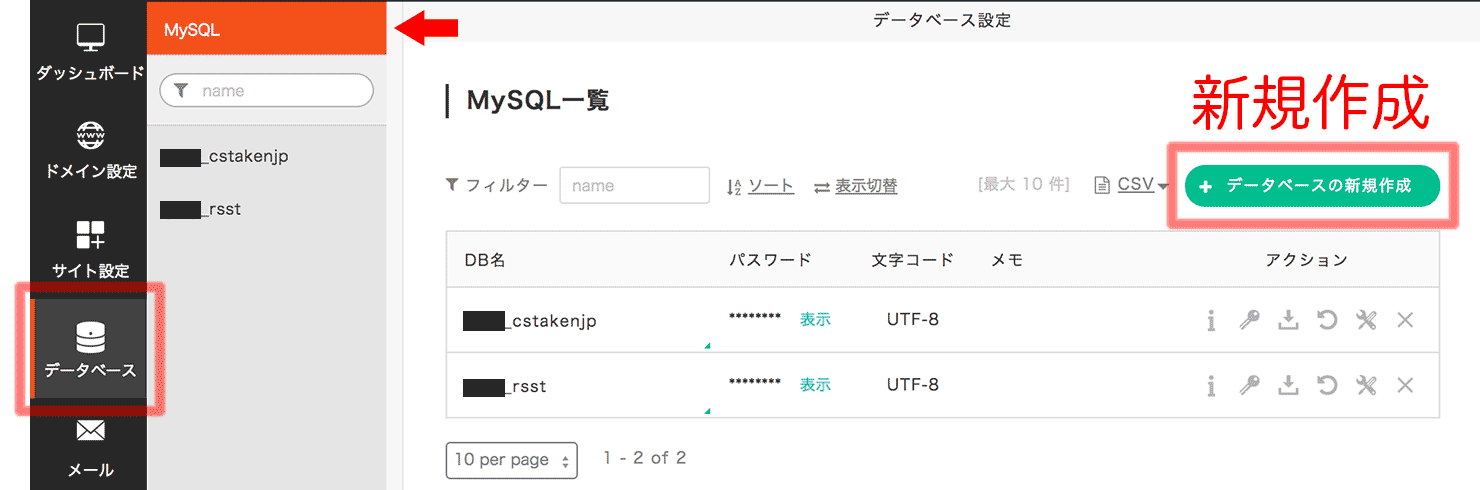The image size is (1480, 490).
Task: Click the filter funnel icon beside フィルター
Action: pyautogui.click(x=452, y=185)
